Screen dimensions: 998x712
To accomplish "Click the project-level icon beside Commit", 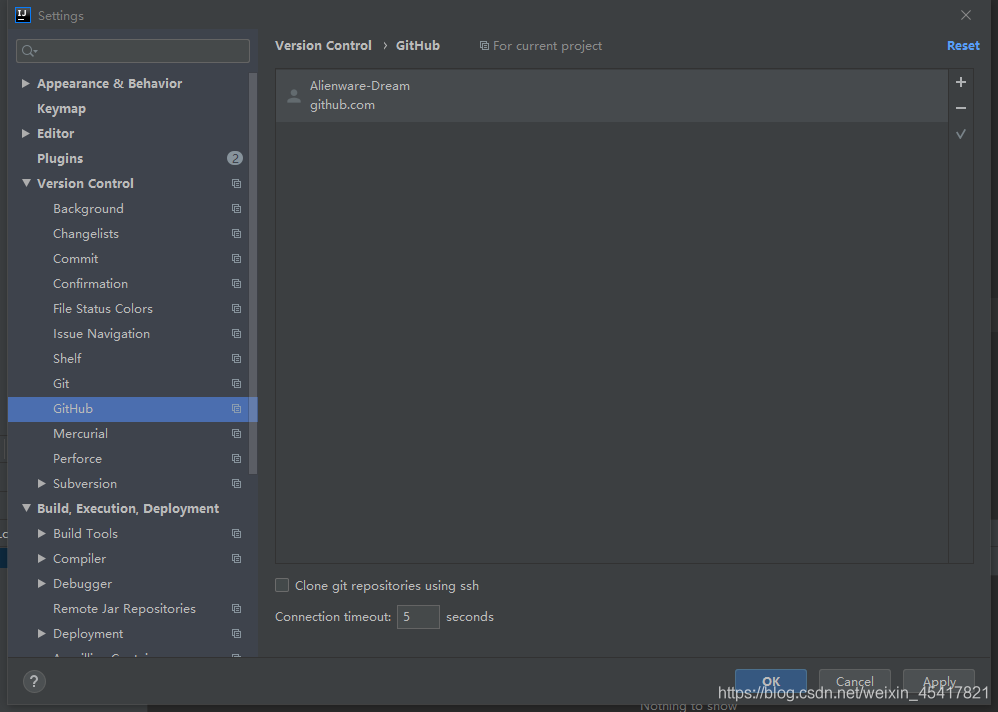I will 236,258.
